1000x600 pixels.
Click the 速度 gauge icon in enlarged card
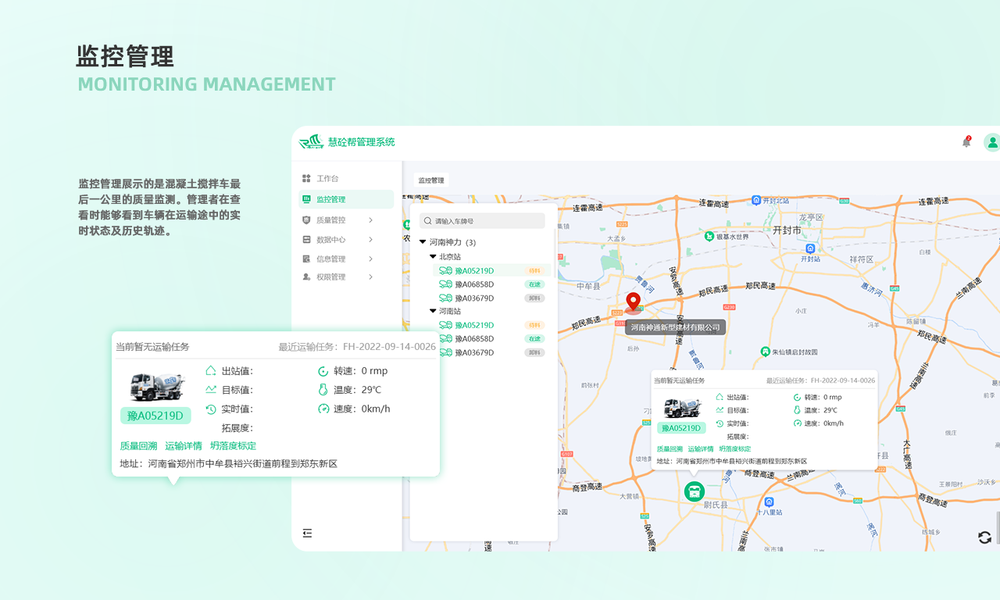pyautogui.click(x=323, y=409)
